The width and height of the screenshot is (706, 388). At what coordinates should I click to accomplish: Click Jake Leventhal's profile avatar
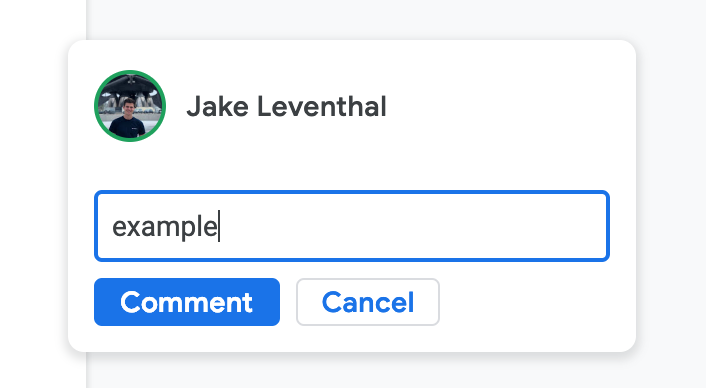pos(130,106)
